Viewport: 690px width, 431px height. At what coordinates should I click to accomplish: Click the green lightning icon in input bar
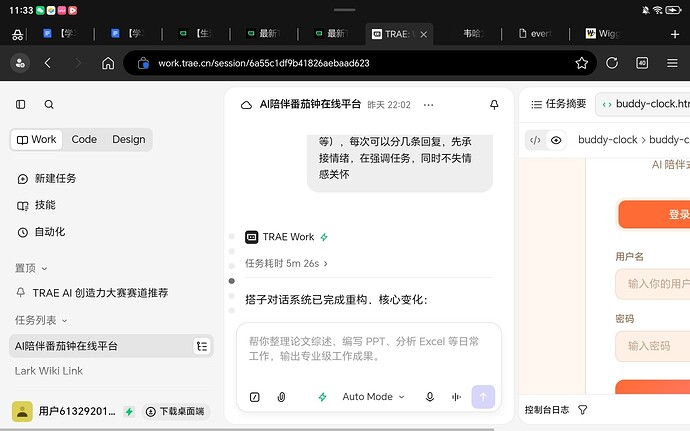coord(323,397)
